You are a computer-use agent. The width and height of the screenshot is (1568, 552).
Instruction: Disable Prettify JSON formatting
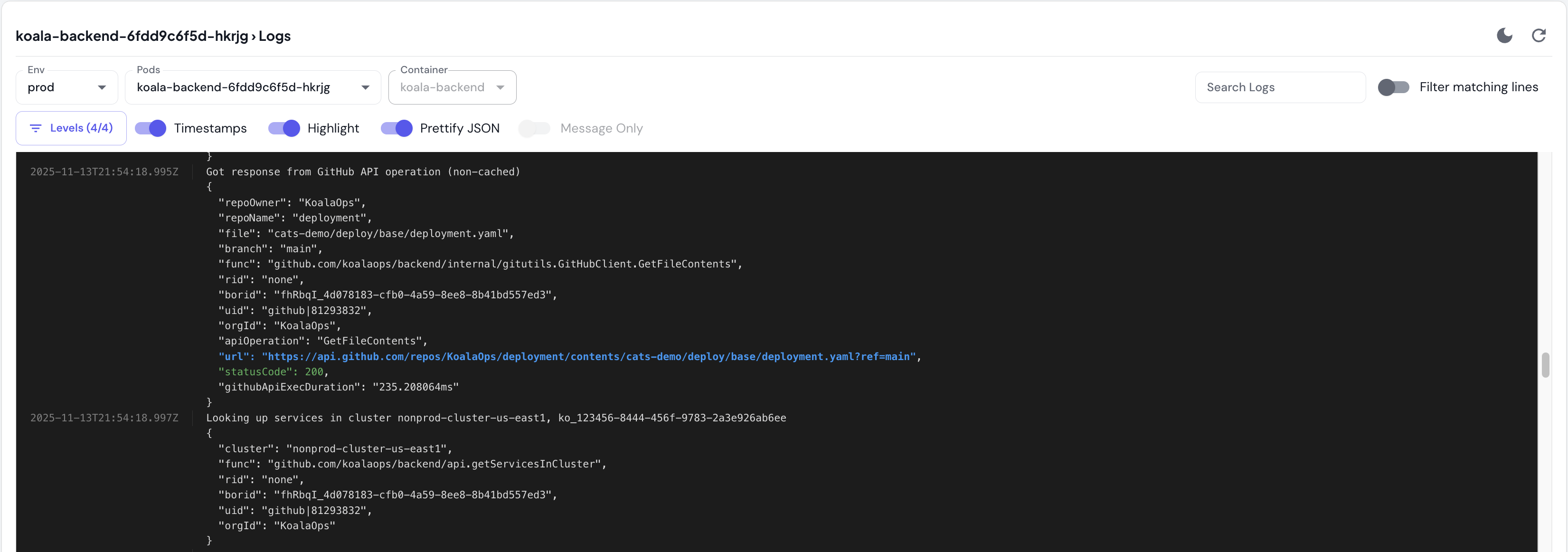396,128
